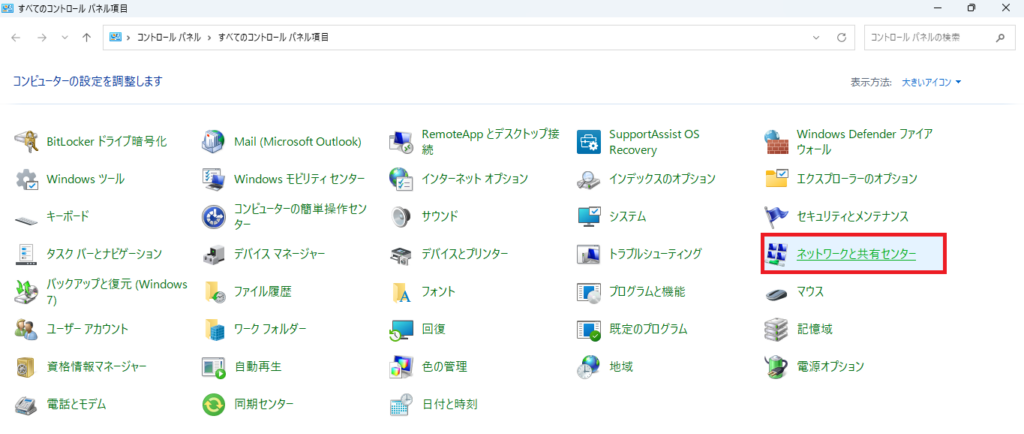Click the 資格情報マネージャー safe icon
Viewport: 1024px width, 434px height.
coord(27,367)
